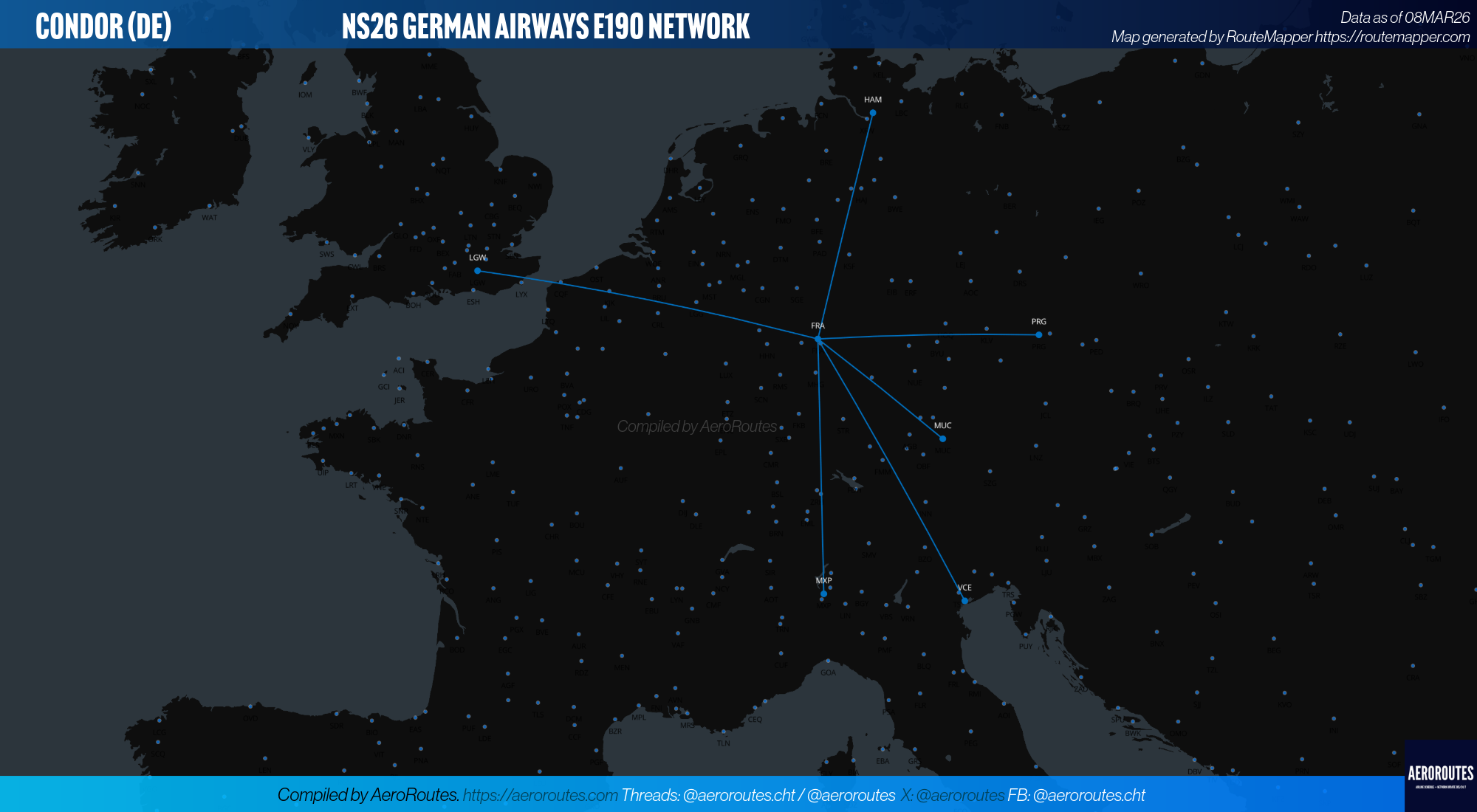1477x812 pixels.
Task: Click the Threads @aeroroutes.cht handle
Action: [x=738, y=795]
